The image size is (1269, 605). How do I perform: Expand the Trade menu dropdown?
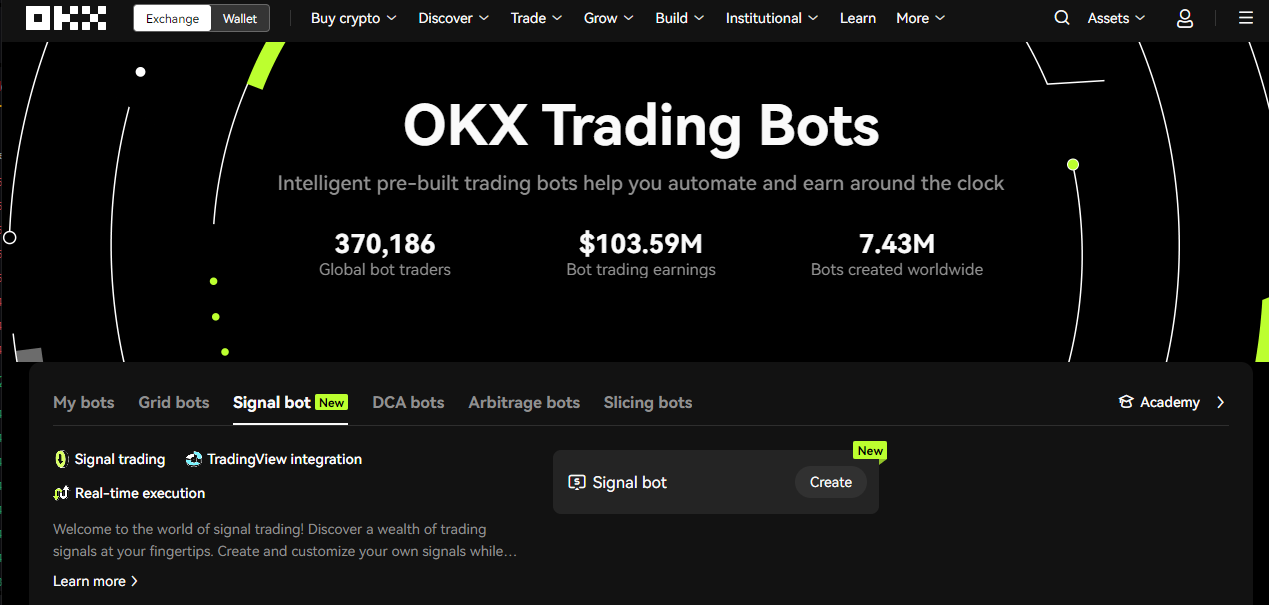click(536, 18)
